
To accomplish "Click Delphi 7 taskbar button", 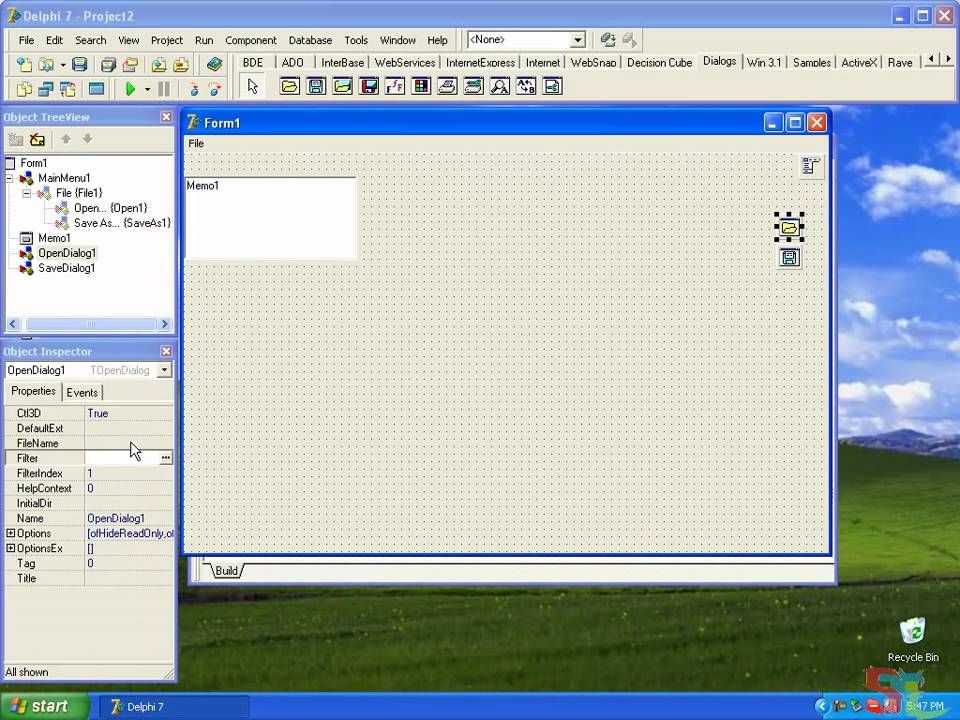I will click(174, 707).
